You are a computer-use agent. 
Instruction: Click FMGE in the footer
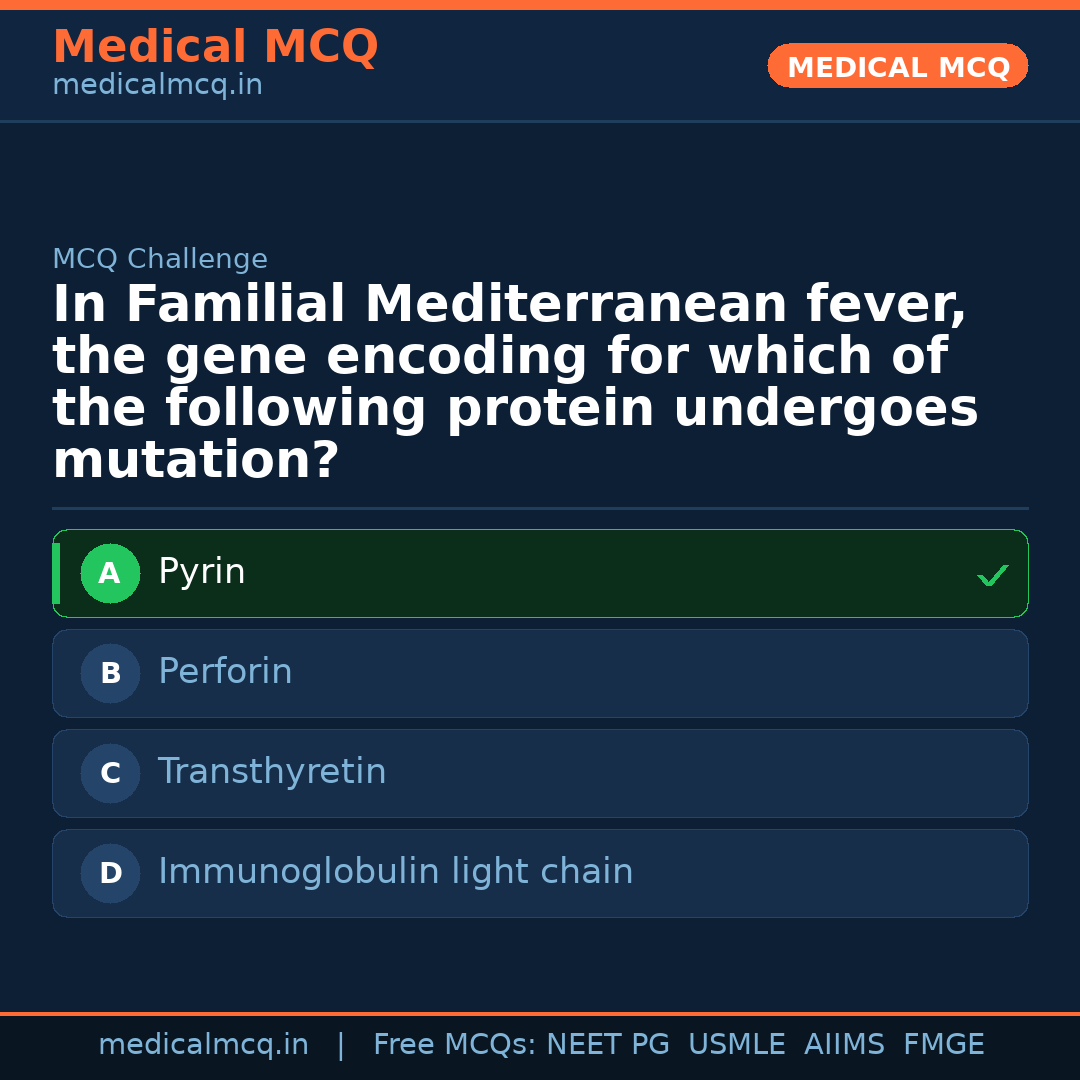[943, 1045]
